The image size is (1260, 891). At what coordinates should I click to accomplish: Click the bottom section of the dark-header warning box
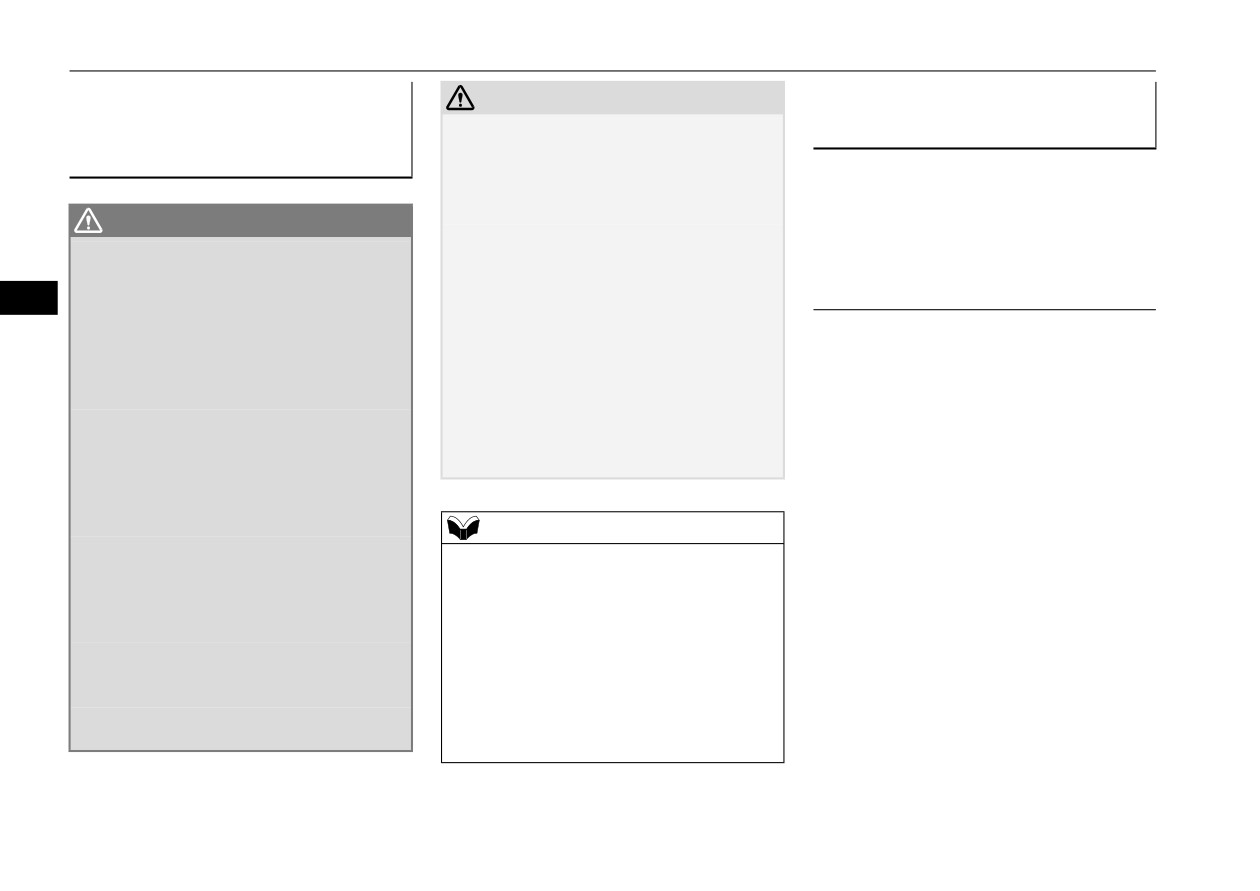(241, 728)
